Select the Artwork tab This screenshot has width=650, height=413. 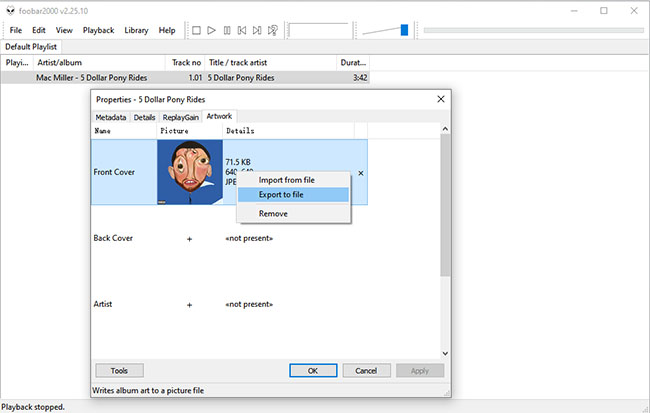219,116
